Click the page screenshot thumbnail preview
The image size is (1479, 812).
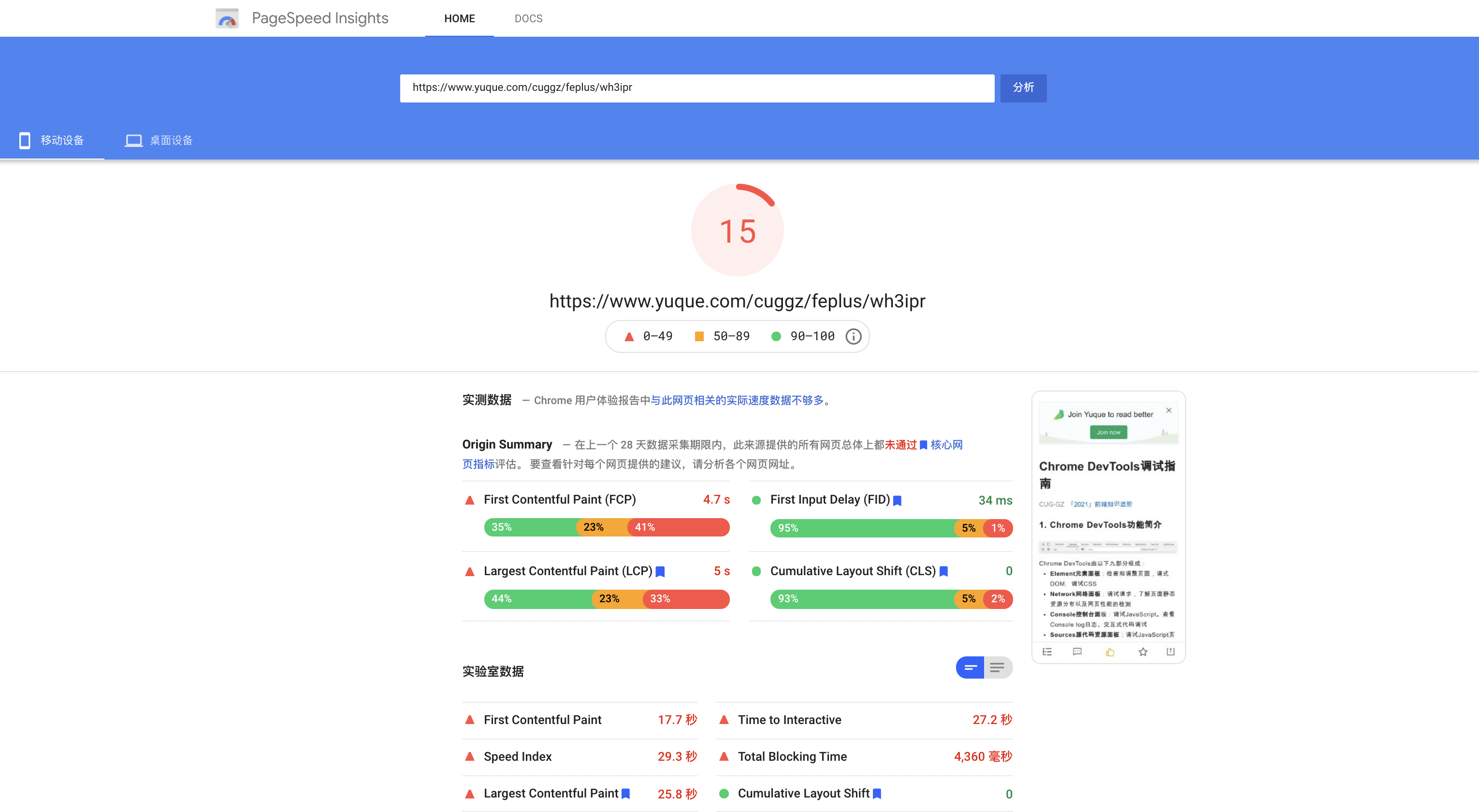point(1108,527)
